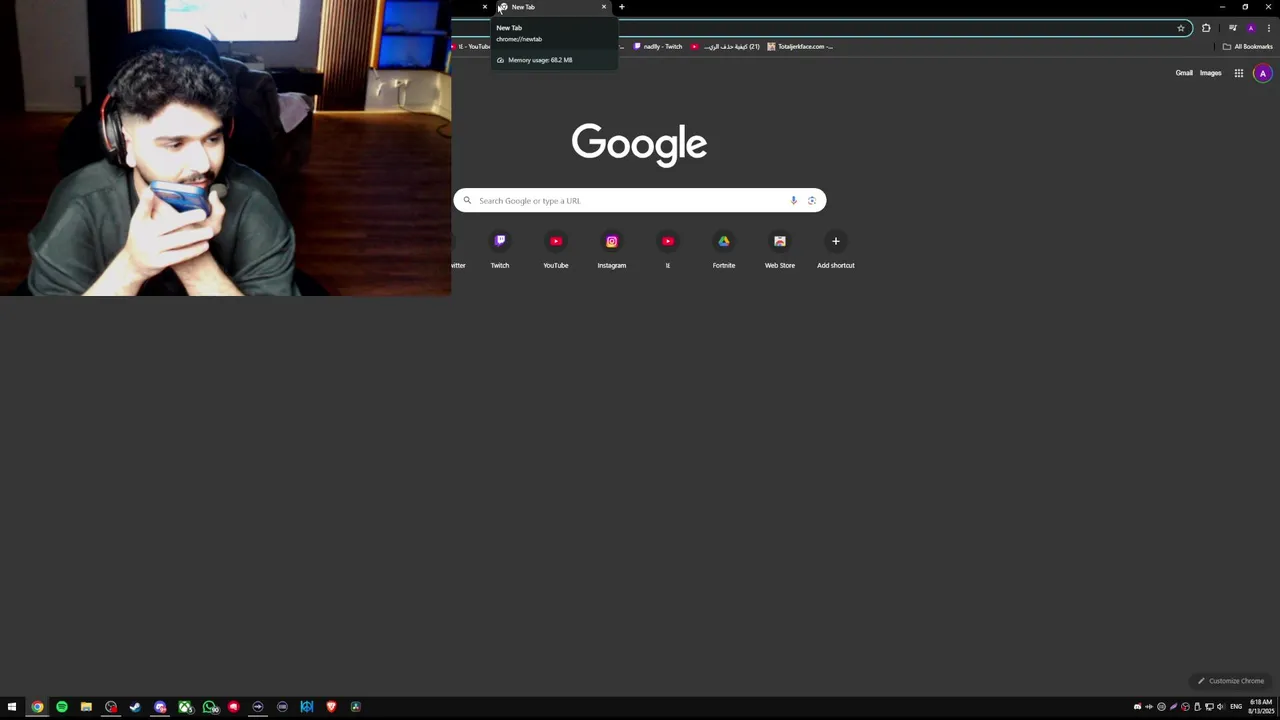Close the New Tab tab

click(603, 7)
